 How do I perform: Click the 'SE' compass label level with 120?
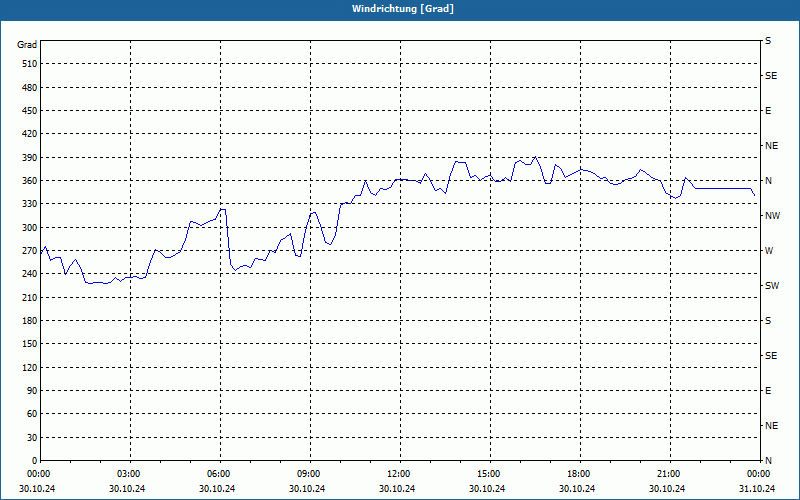pyautogui.click(x=771, y=356)
